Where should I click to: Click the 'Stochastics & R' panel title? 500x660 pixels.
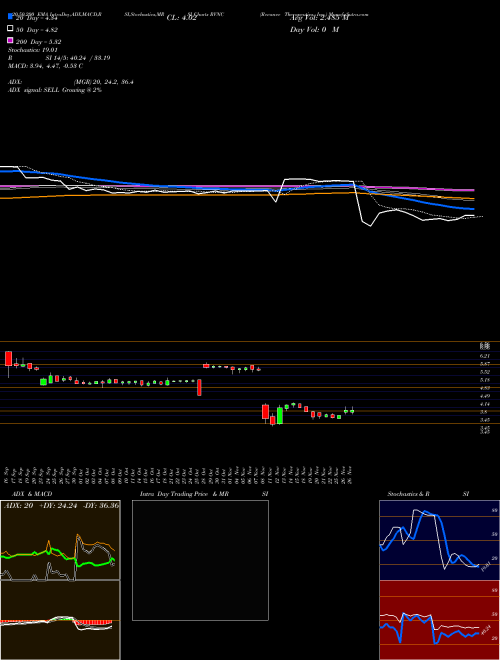(x=409, y=494)
